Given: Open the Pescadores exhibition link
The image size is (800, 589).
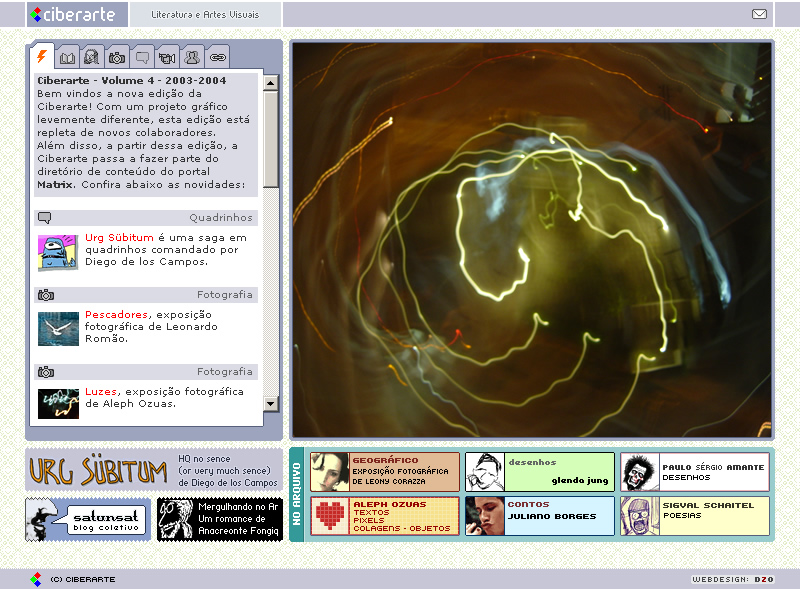Looking at the screenshot, I should pyautogui.click(x=116, y=314).
